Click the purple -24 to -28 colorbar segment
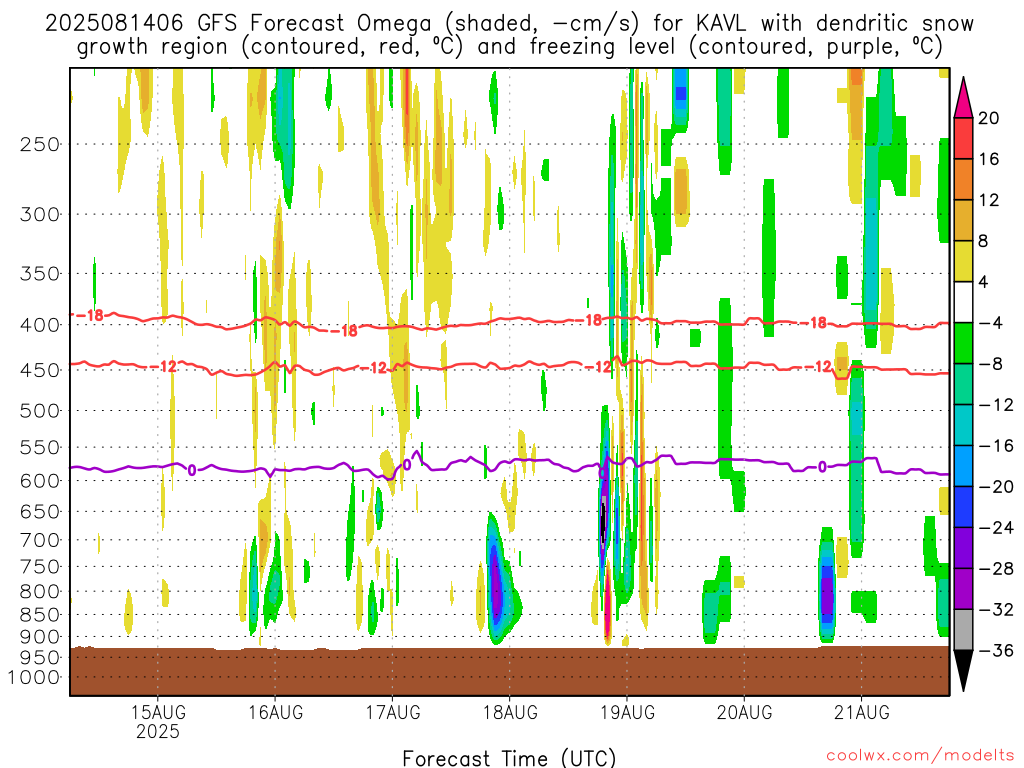Screen dimensions: 1024x768 click(963, 549)
